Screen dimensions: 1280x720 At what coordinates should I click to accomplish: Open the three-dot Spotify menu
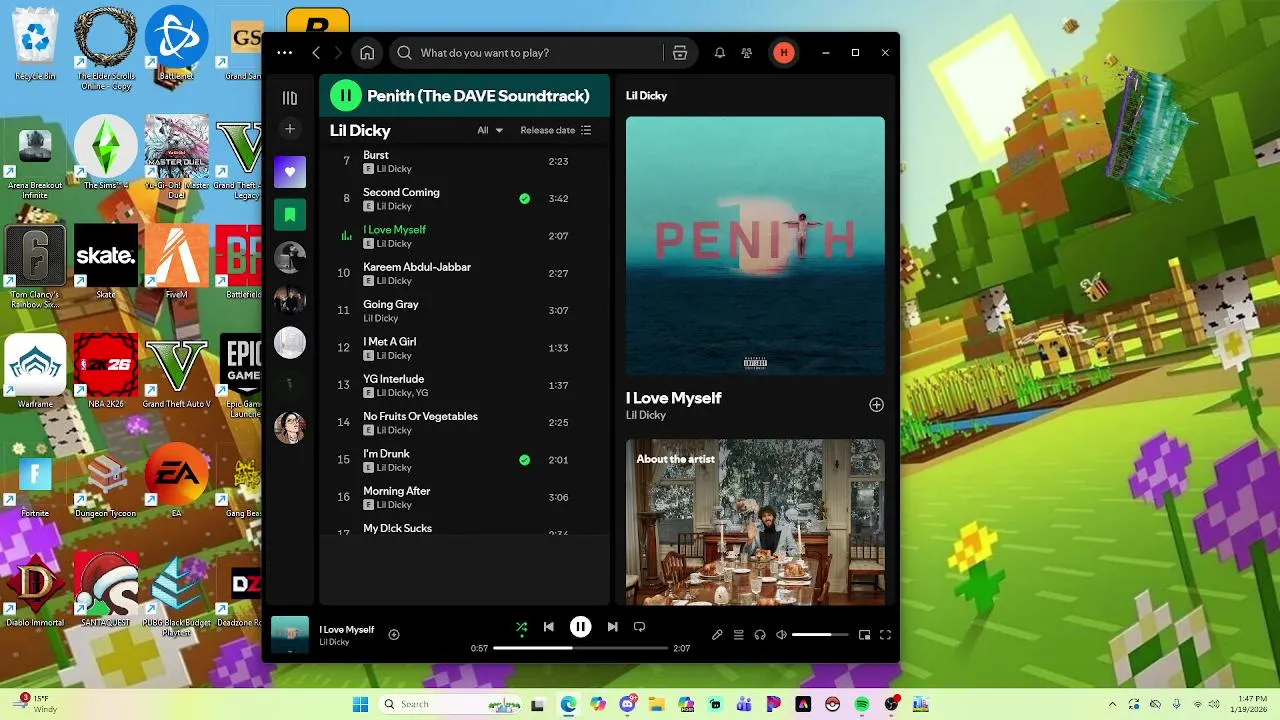pos(285,53)
